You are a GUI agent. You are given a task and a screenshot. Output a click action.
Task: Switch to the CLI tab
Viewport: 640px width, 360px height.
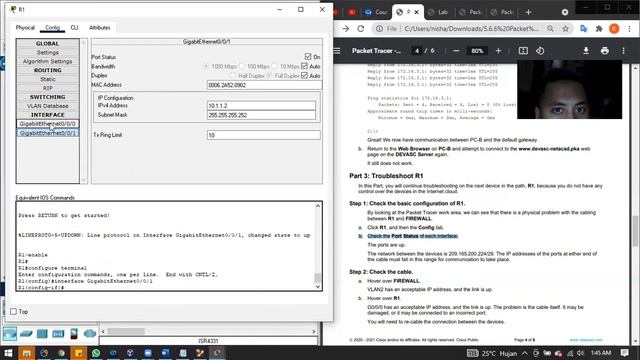(x=74, y=27)
